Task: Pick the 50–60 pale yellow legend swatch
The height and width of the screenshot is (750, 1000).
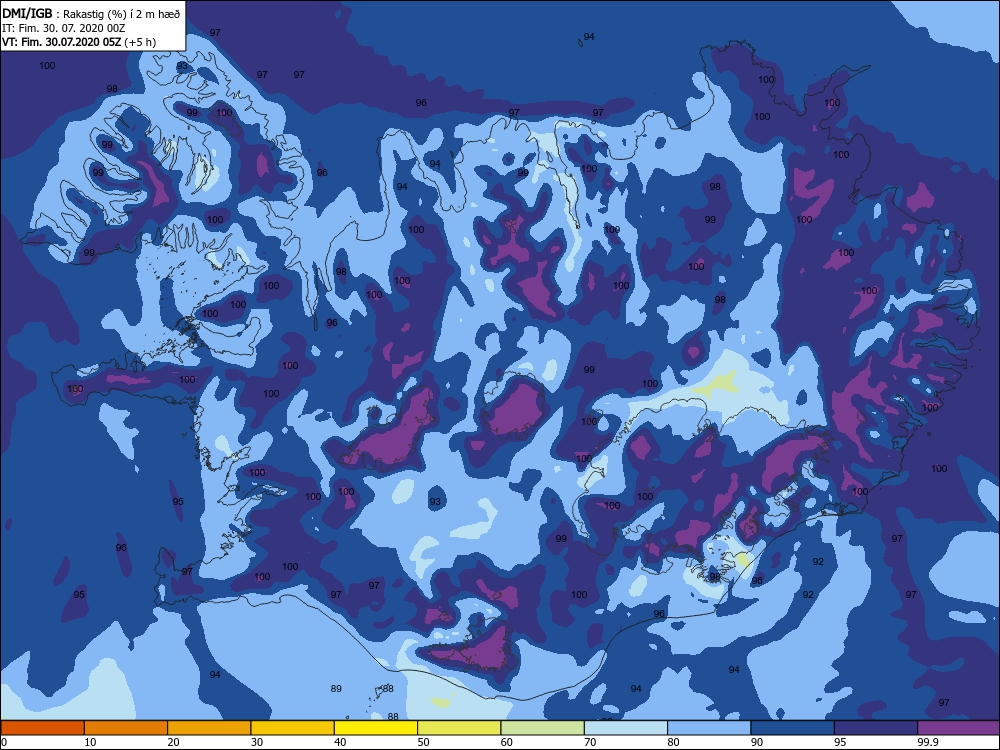Action: click(x=459, y=728)
